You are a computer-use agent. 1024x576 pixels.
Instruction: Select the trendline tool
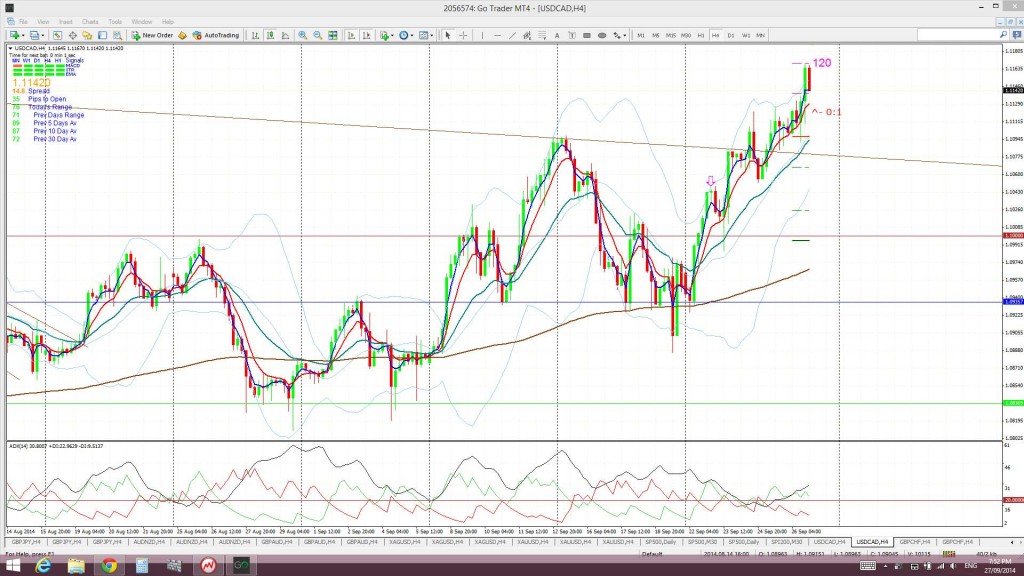pos(513,35)
